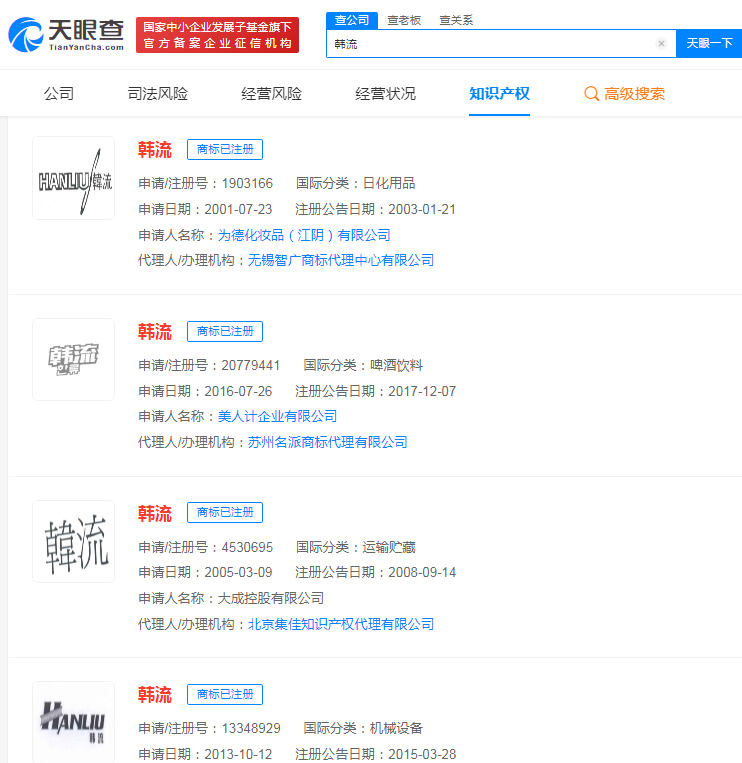
Task: Click 商标已注册 badge on the 日化用品 entry
Action: point(225,149)
